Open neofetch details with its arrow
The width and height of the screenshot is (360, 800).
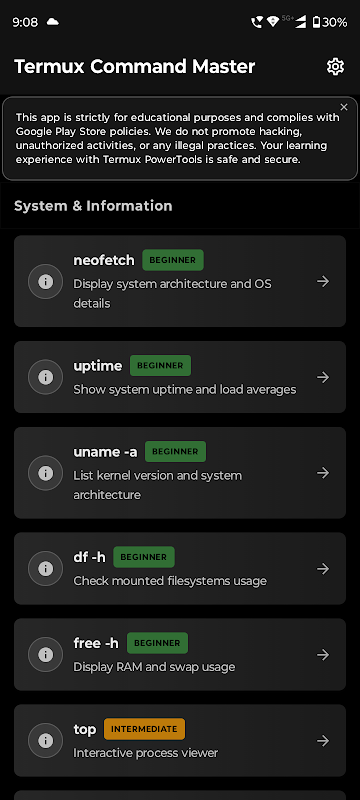coord(323,281)
